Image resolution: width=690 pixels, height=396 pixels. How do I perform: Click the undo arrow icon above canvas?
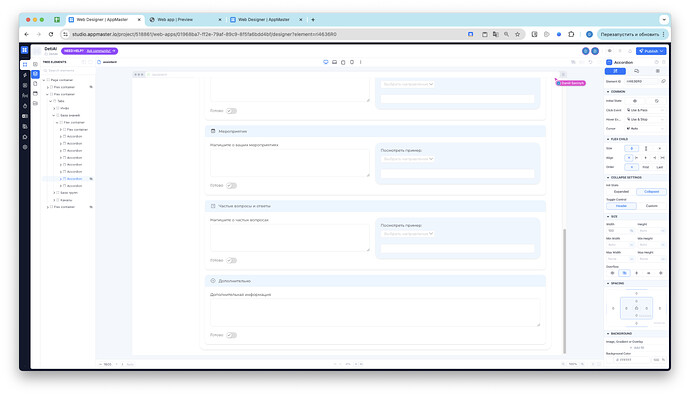pos(591,62)
